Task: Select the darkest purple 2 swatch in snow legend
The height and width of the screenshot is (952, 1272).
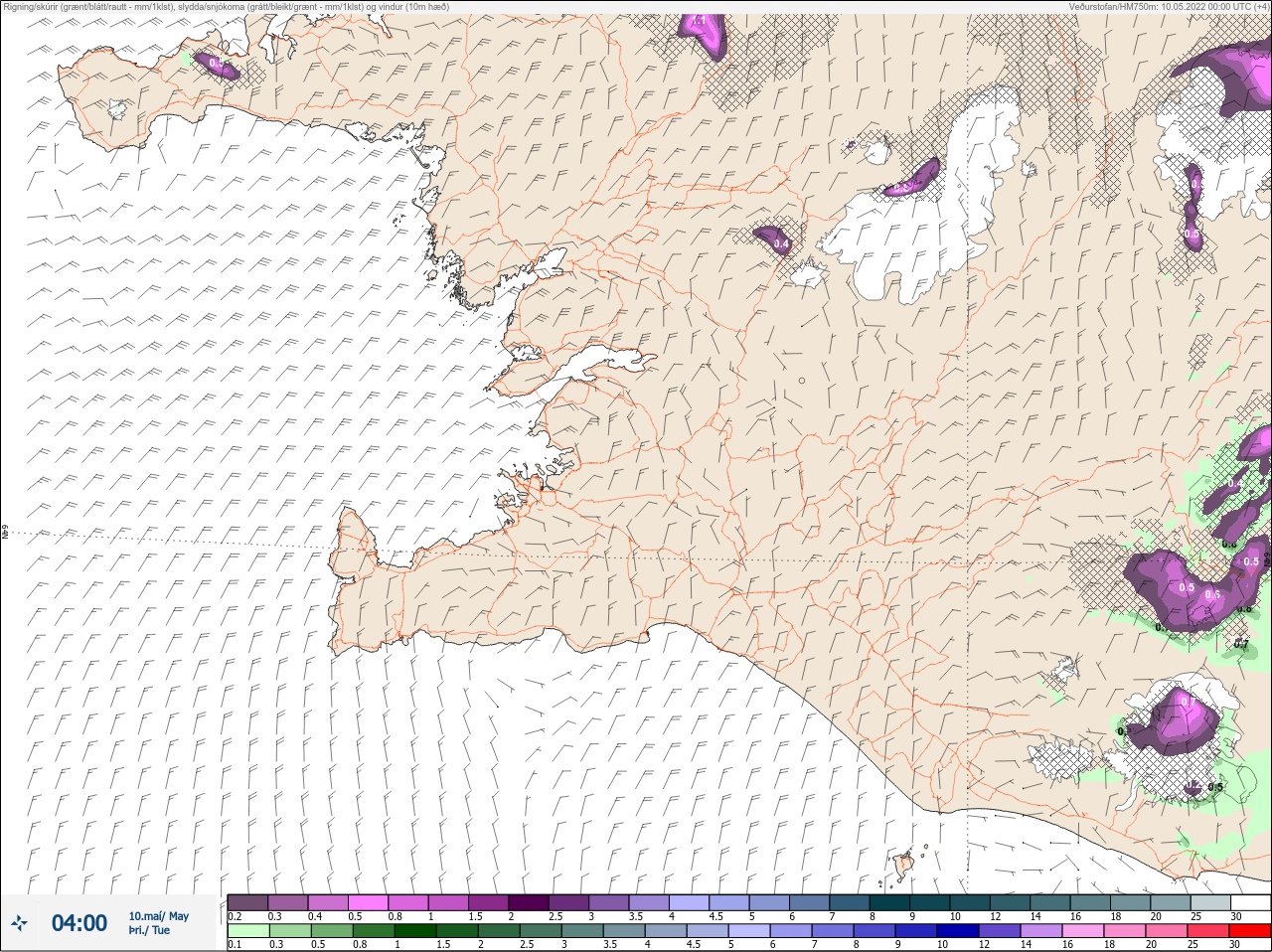Action: pyautogui.click(x=530, y=902)
